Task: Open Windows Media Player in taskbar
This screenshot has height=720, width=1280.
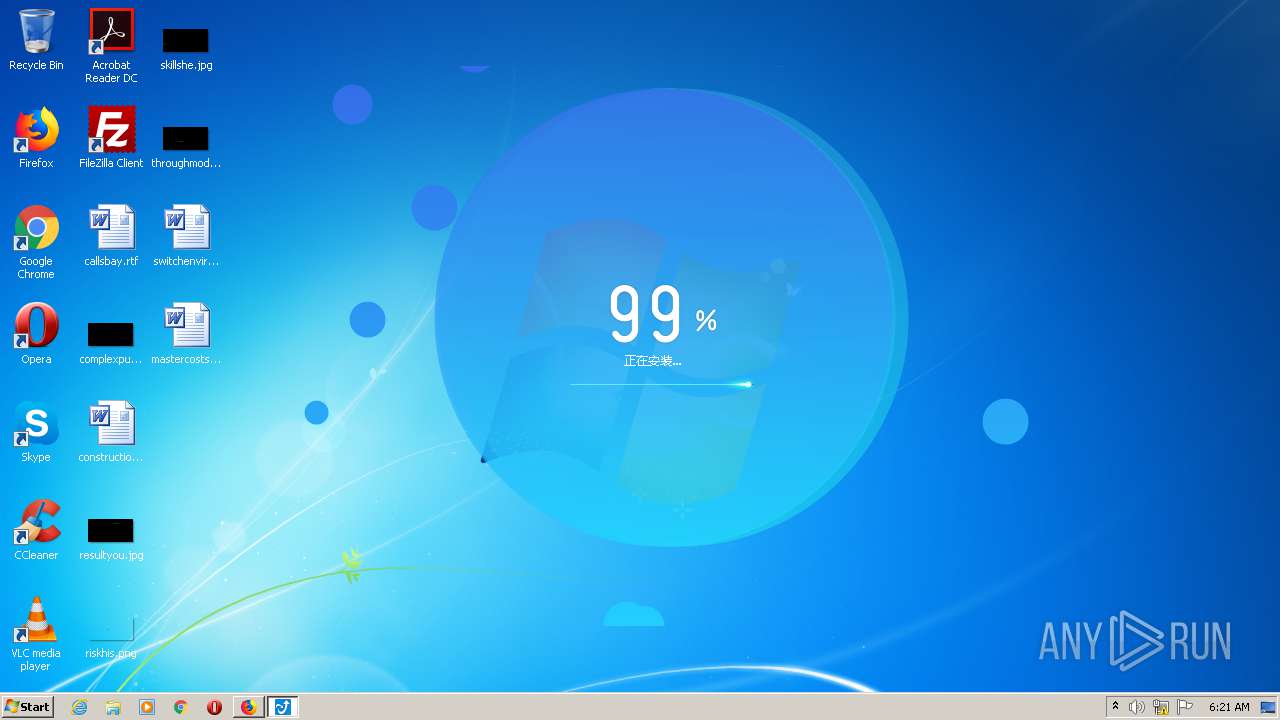Action: coord(147,707)
